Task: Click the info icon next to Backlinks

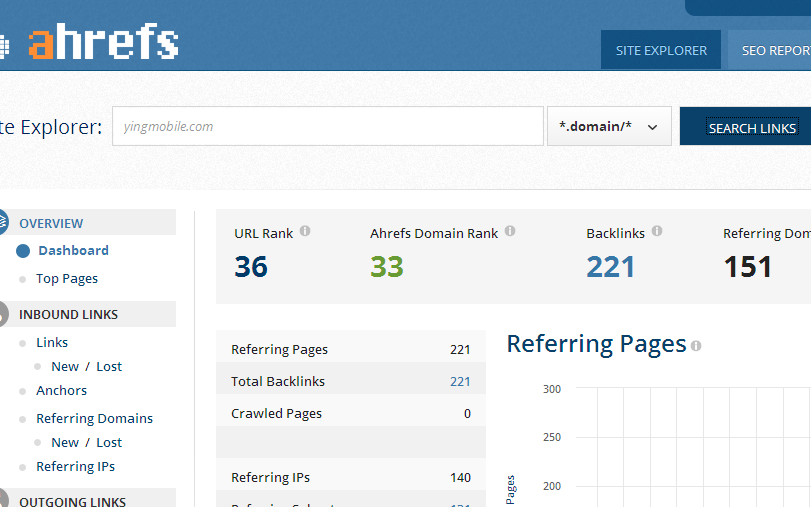Action: pos(657,231)
